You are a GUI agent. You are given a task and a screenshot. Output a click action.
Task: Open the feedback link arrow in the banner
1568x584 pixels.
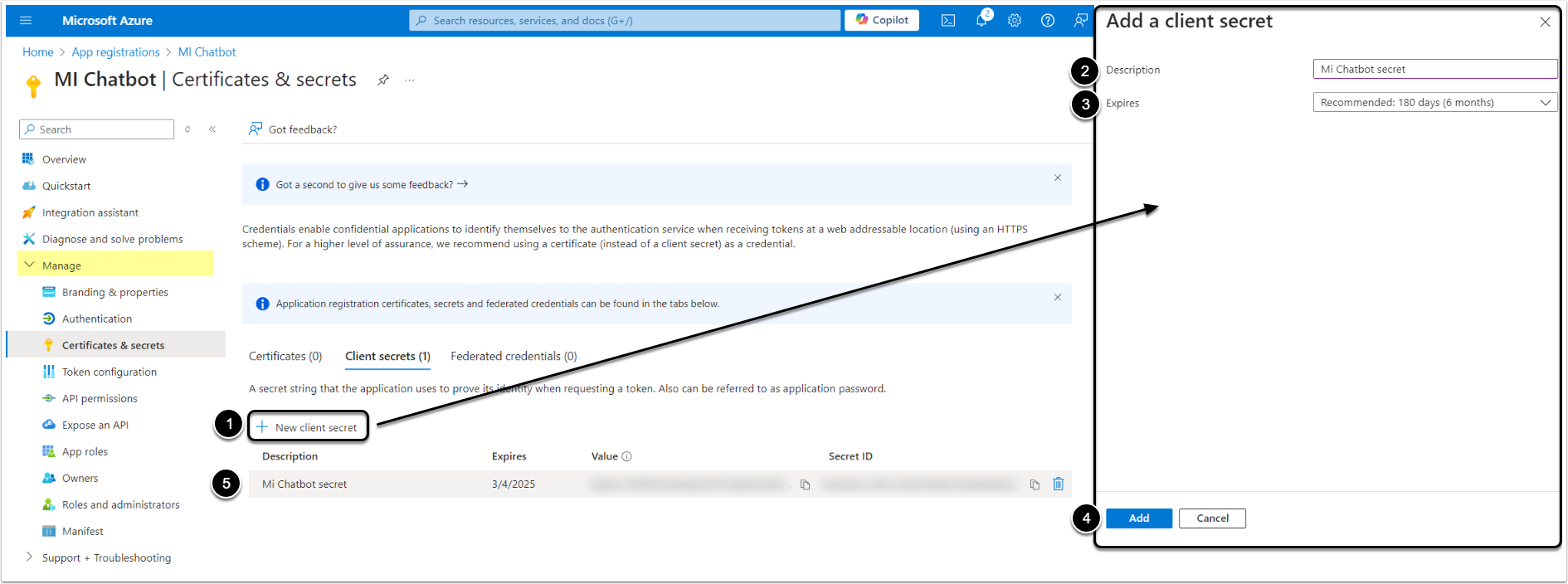point(463,184)
